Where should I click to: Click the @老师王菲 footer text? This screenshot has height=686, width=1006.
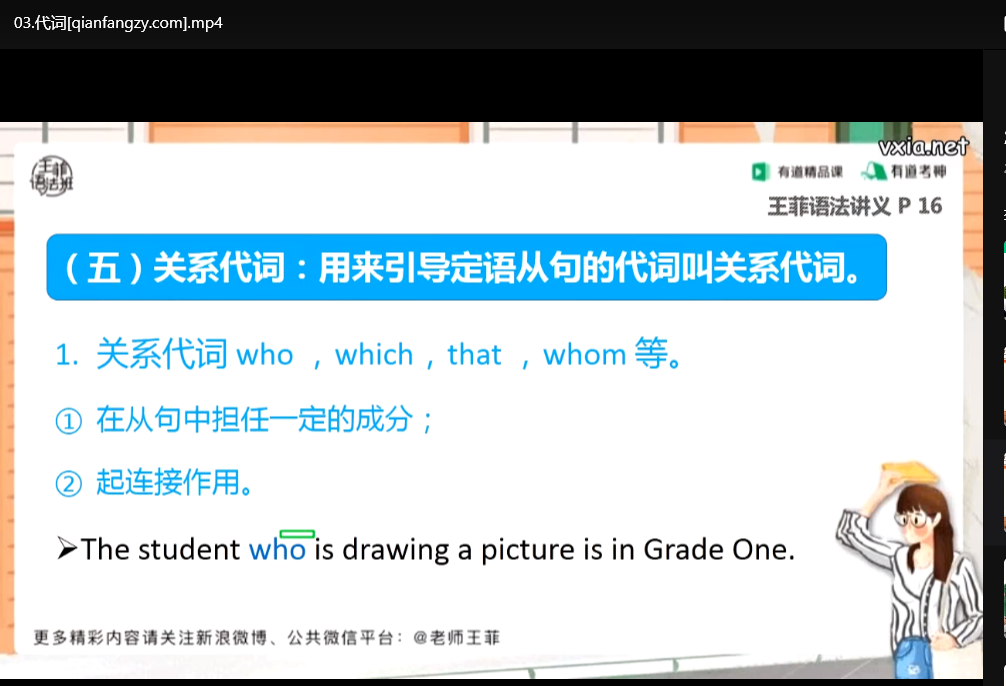click(x=456, y=638)
